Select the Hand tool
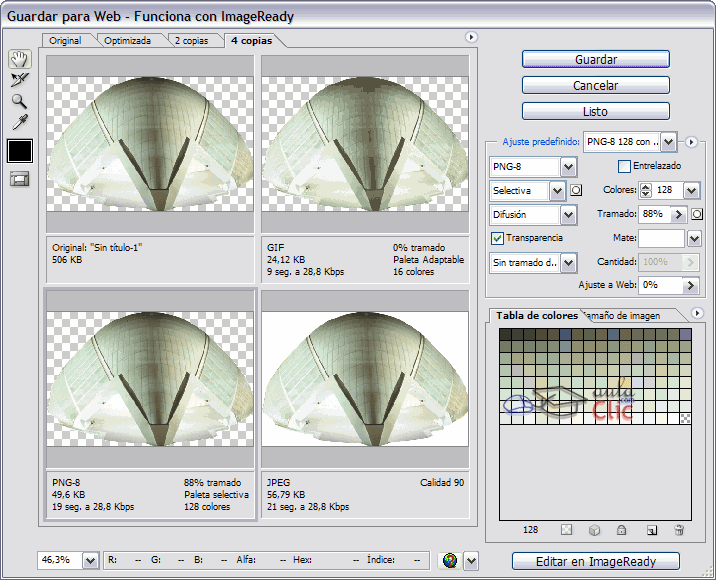Viewport: 716px width, 580px height. [x=19, y=59]
